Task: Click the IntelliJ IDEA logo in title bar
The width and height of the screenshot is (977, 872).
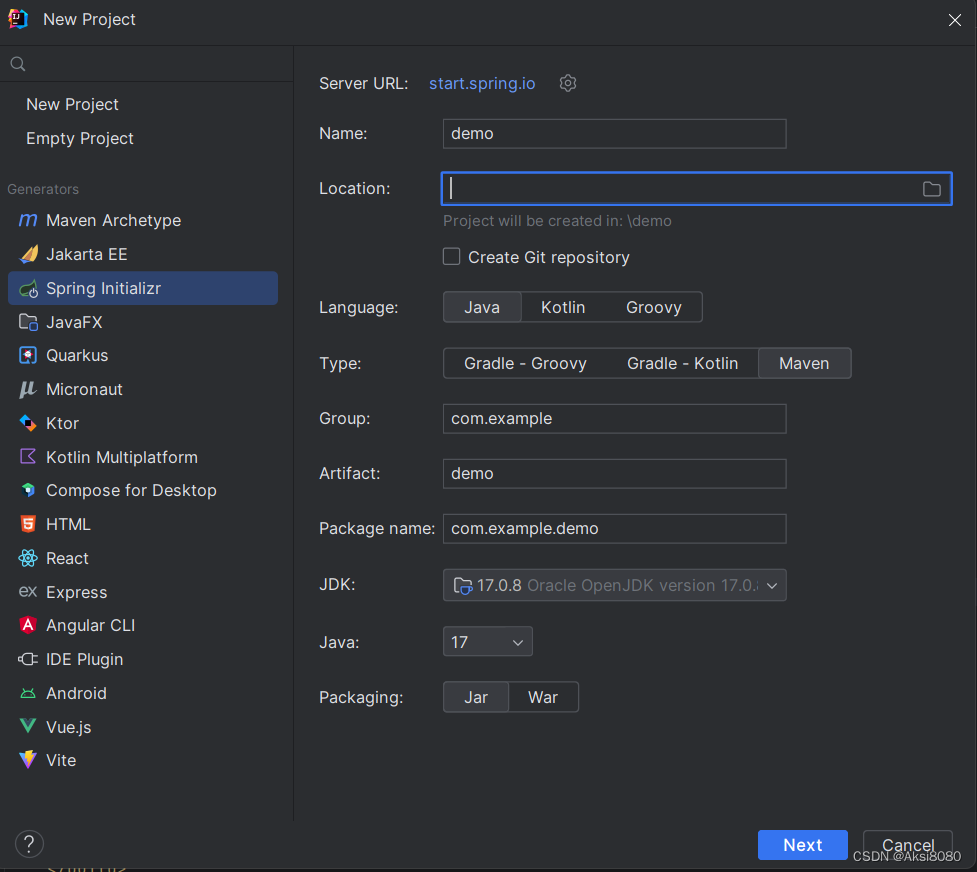Action: tap(18, 19)
